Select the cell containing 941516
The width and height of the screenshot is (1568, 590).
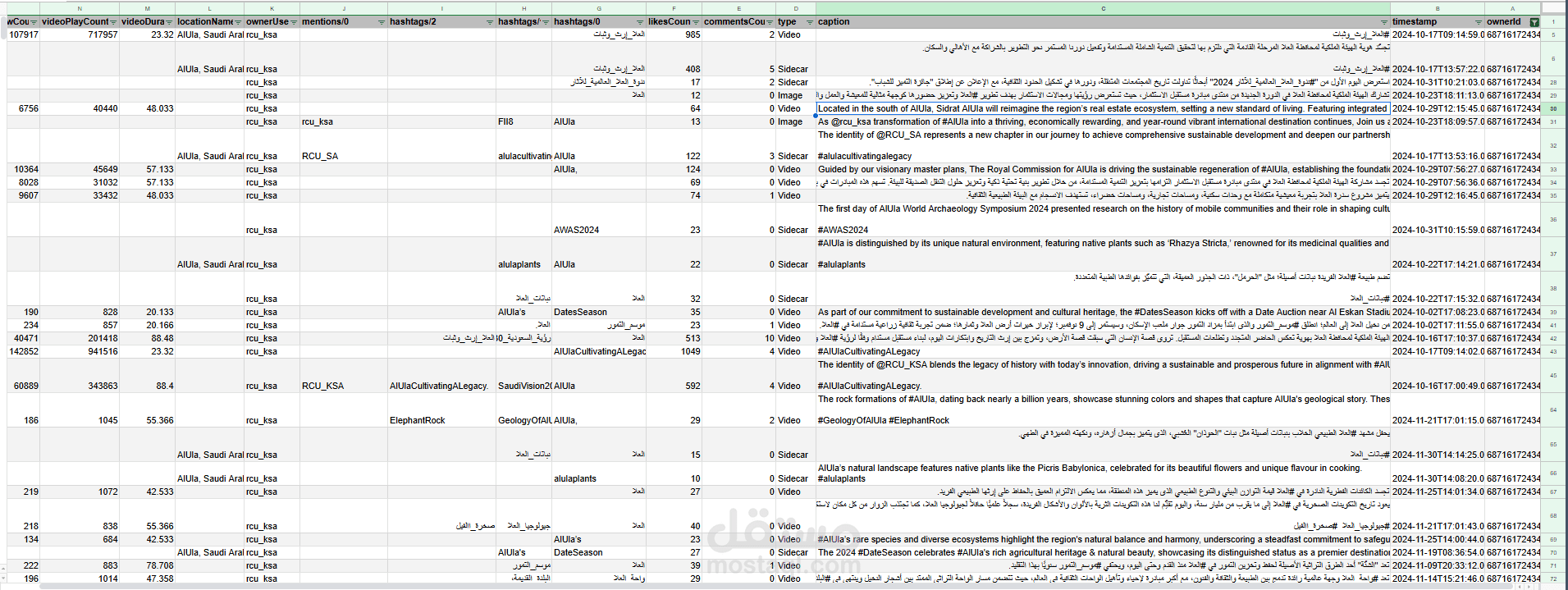(x=80, y=351)
